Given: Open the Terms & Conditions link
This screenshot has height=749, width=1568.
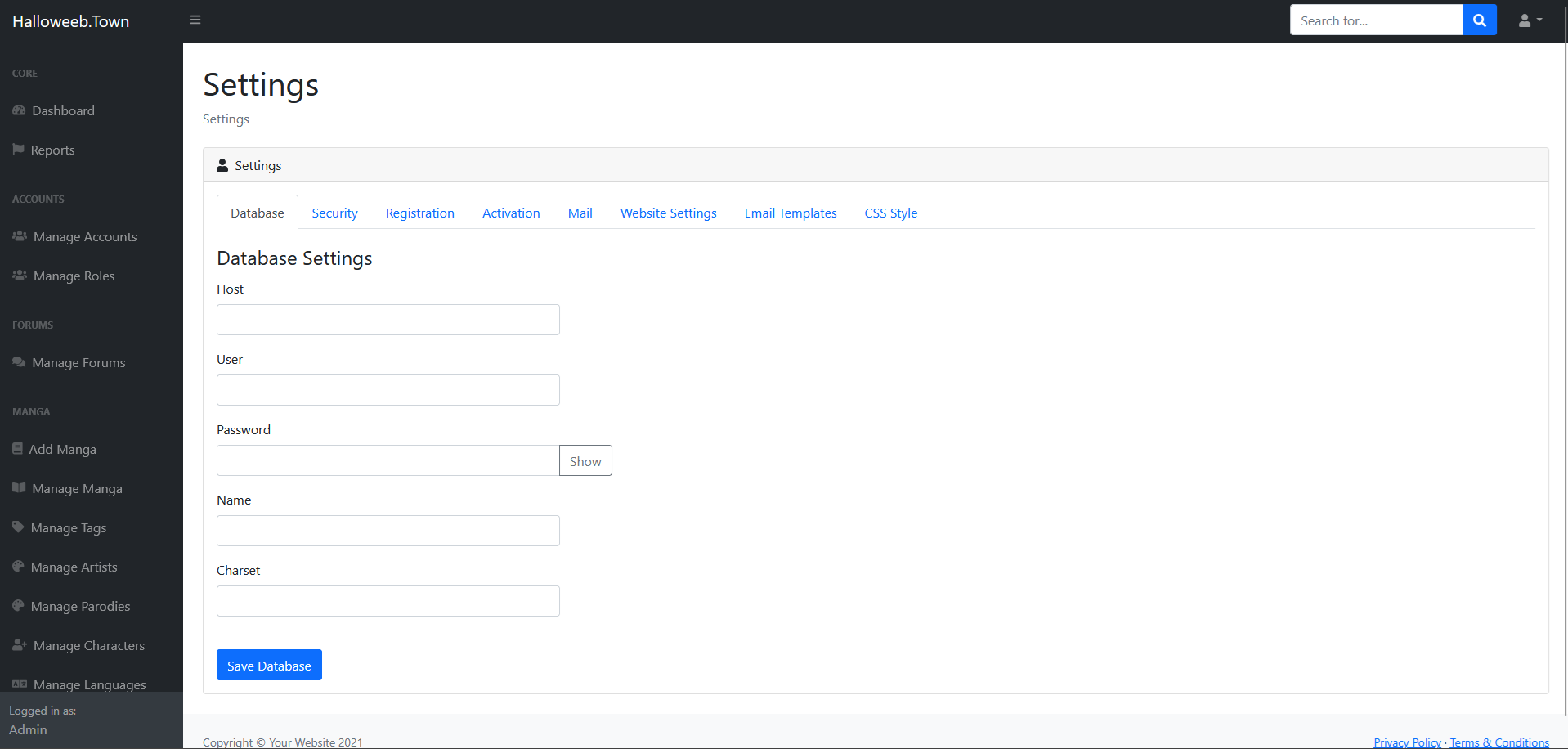Looking at the screenshot, I should (1499, 742).
